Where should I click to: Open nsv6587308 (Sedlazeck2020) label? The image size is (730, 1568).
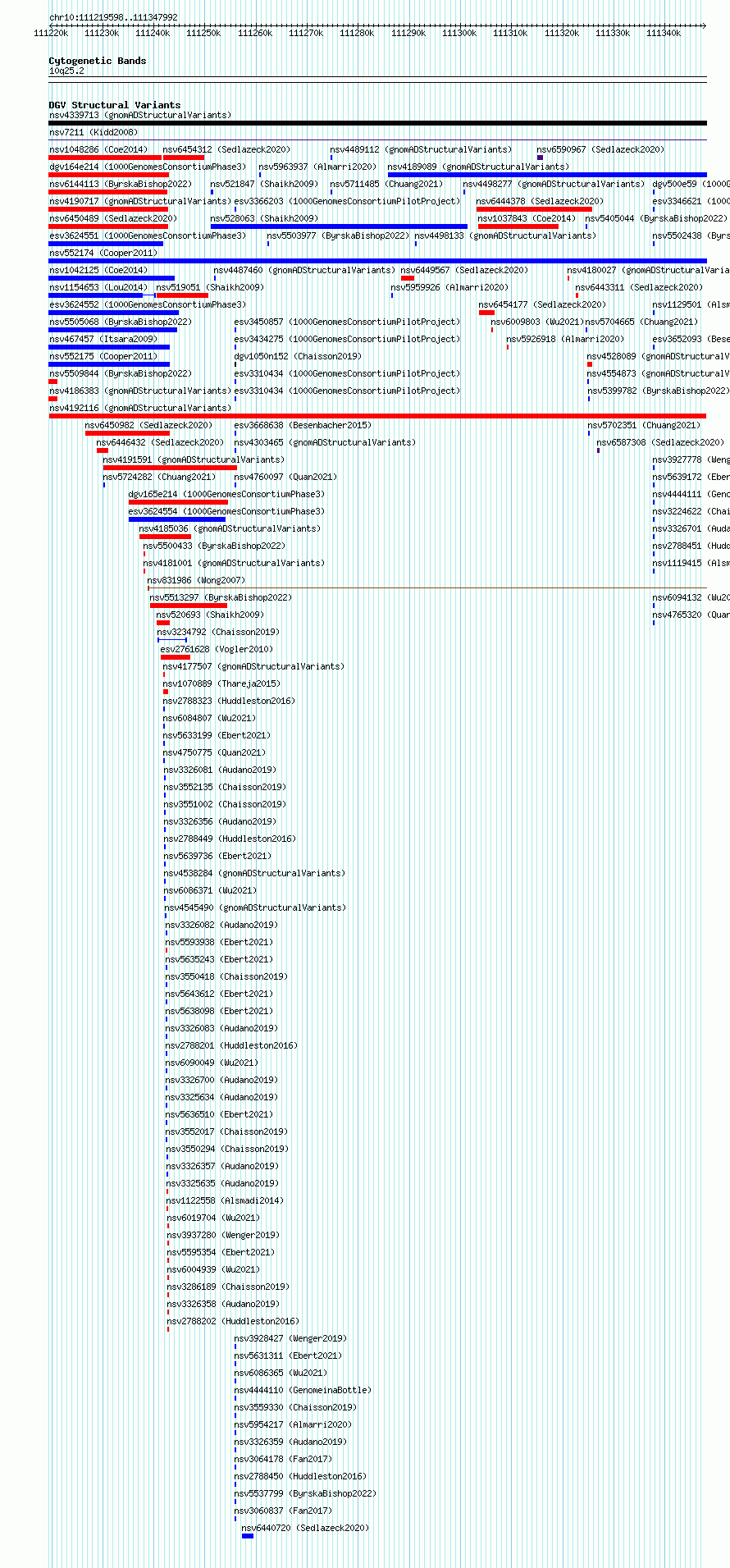pyautogui.click(x=661, y=442)
